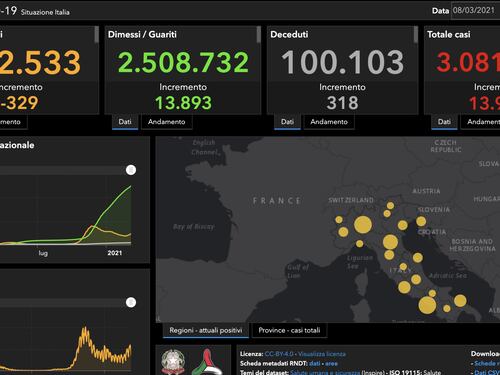Click the Dimessi / Guariti heading
Viewport: 500px width, 375px height.
[x=142, y=34]
